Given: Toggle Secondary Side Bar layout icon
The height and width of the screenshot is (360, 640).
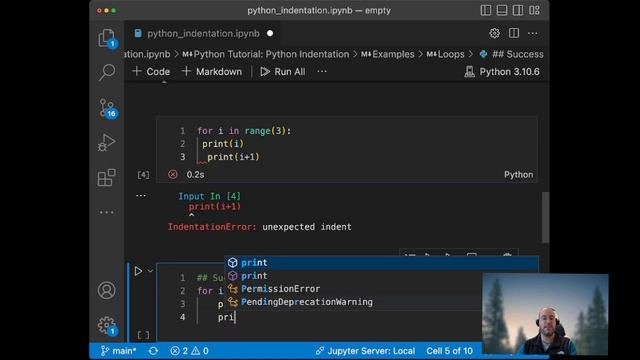Looking at the screenshot, I should (x=518, y=10).
